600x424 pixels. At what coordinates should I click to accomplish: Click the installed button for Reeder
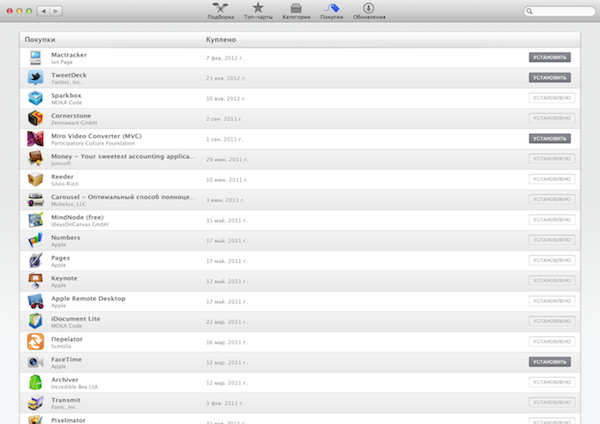(552, 179)
